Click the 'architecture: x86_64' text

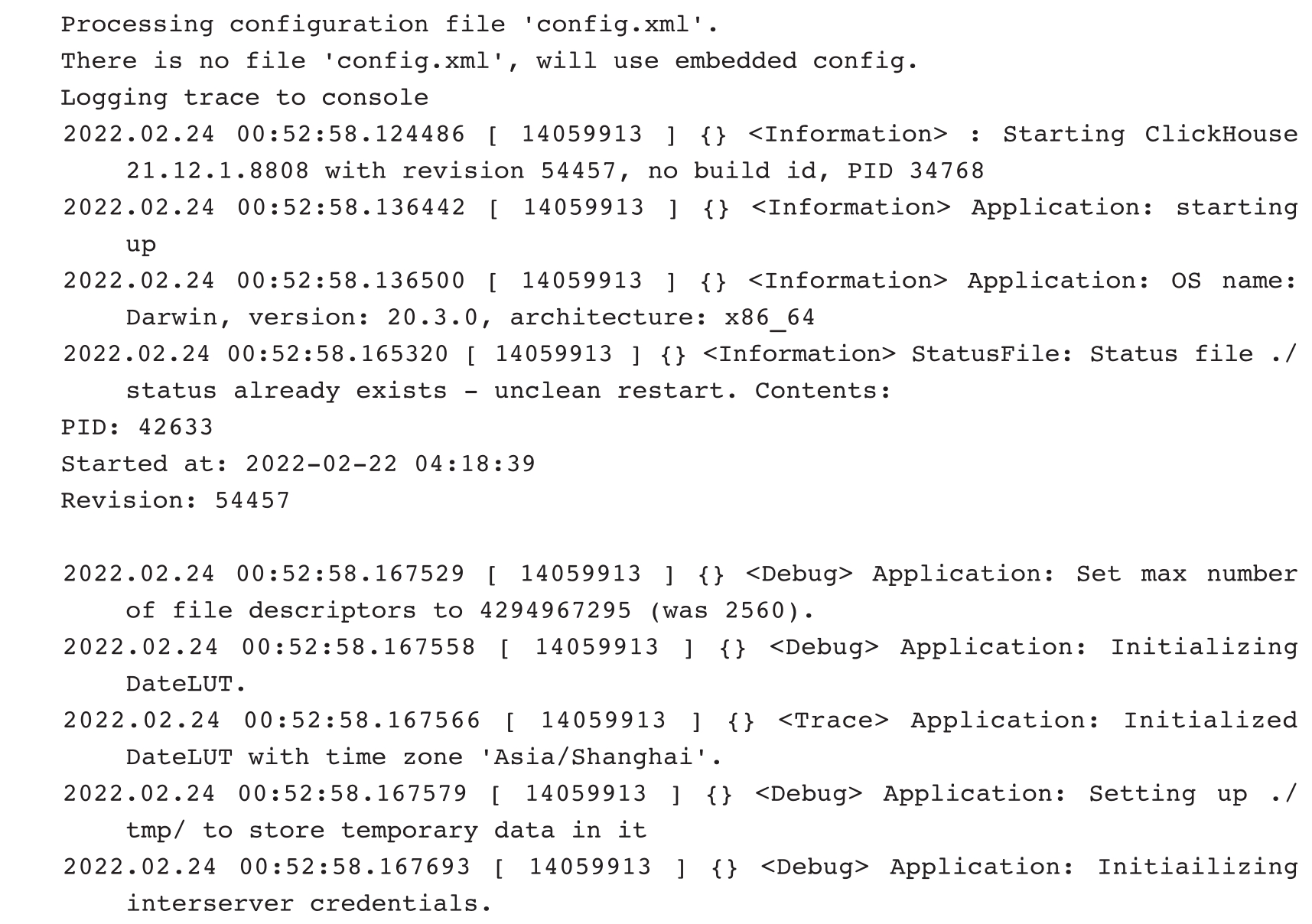(x=663, y=317)
